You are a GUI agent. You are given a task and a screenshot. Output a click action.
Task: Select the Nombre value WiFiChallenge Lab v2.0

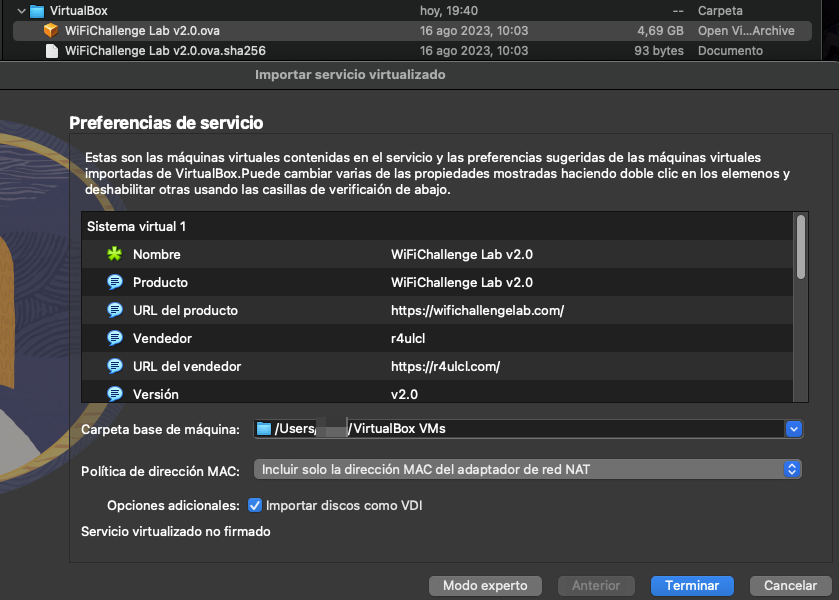[462, 254]
